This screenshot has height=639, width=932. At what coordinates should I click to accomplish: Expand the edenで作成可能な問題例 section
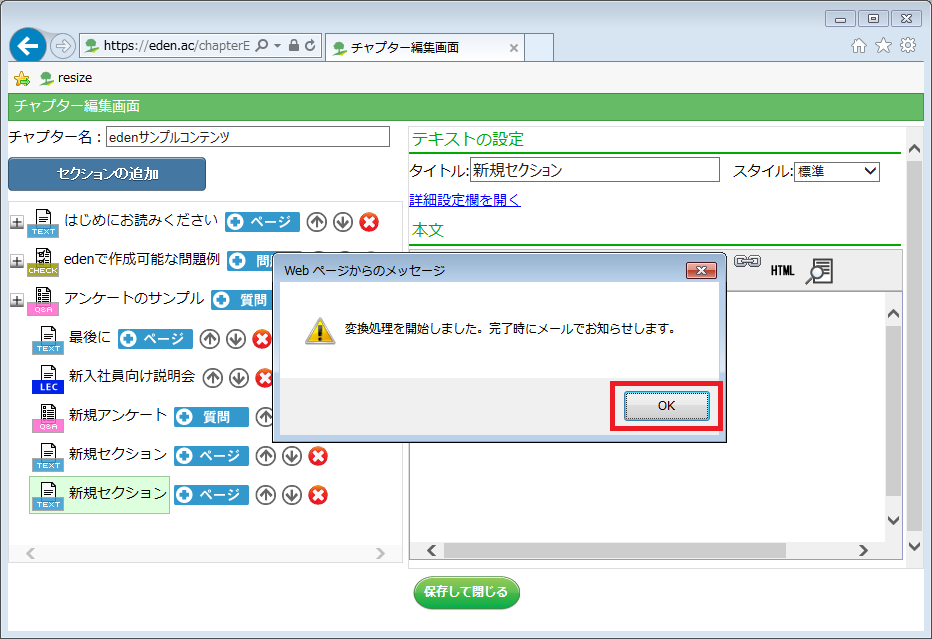click(x=17, y=262)
